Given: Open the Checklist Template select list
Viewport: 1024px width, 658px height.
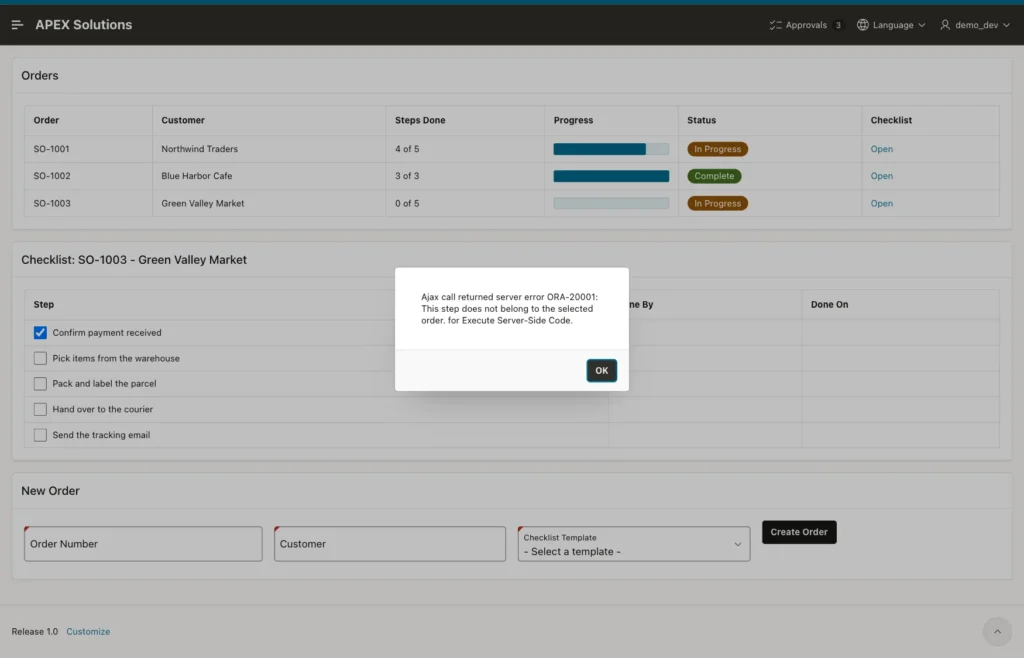Looking at the screenshot, I should [633, 544].
